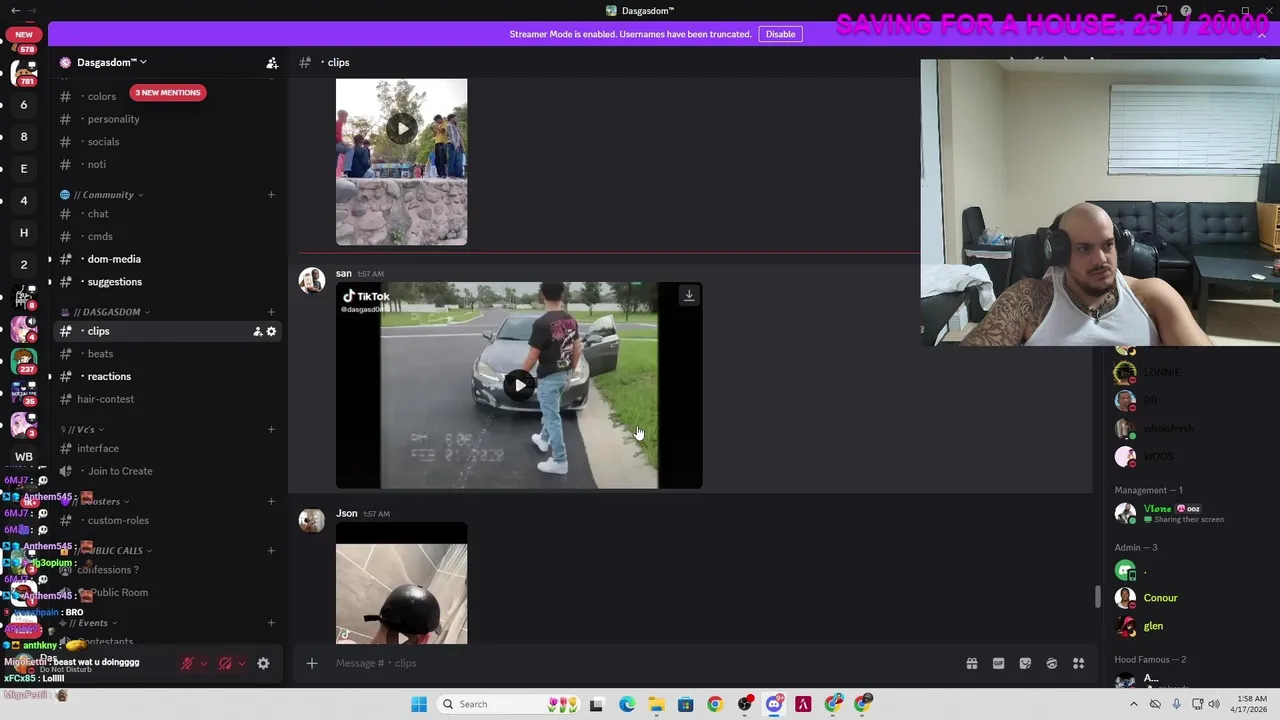
Task: Add a channel to the PUBLIC CALLS category
Action: (x=271, y=551)
